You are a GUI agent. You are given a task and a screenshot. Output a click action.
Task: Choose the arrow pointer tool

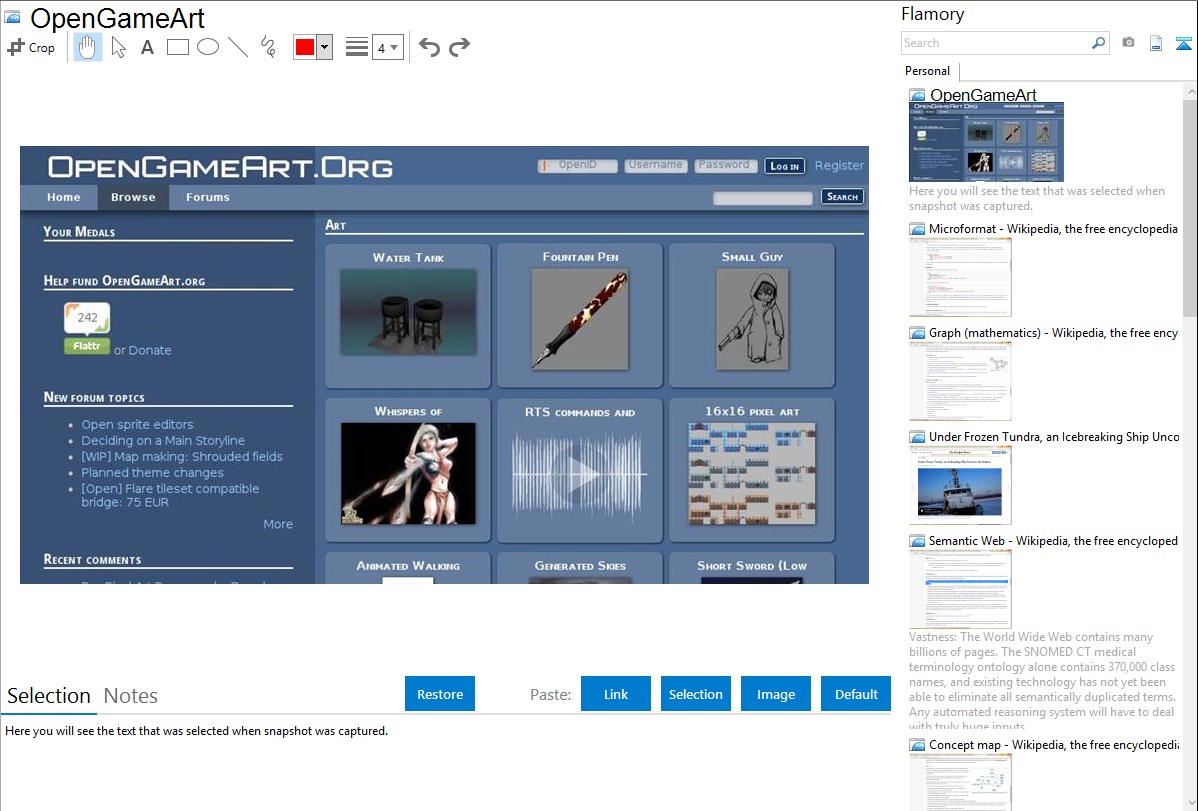pyautogui.click(x=118, y=47)
